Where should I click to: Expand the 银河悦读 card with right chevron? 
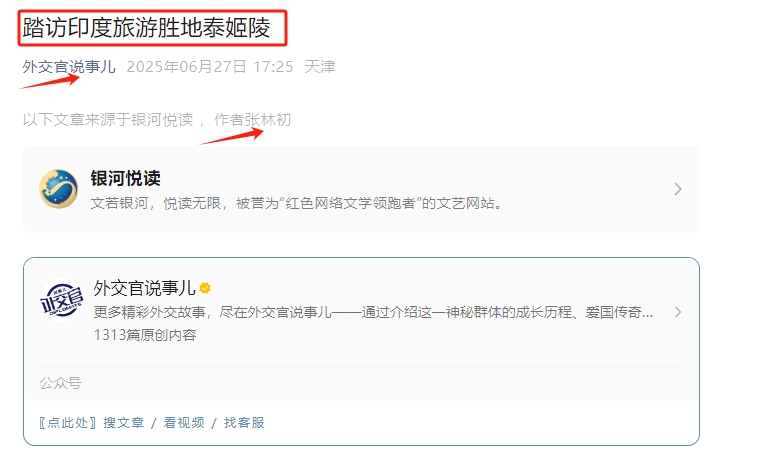click(678, 189)
